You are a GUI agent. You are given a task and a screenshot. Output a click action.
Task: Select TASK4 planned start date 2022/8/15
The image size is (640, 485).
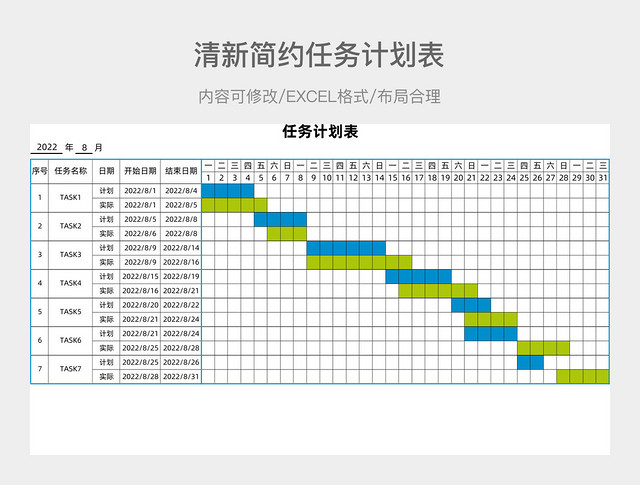[x=140, y=276]
